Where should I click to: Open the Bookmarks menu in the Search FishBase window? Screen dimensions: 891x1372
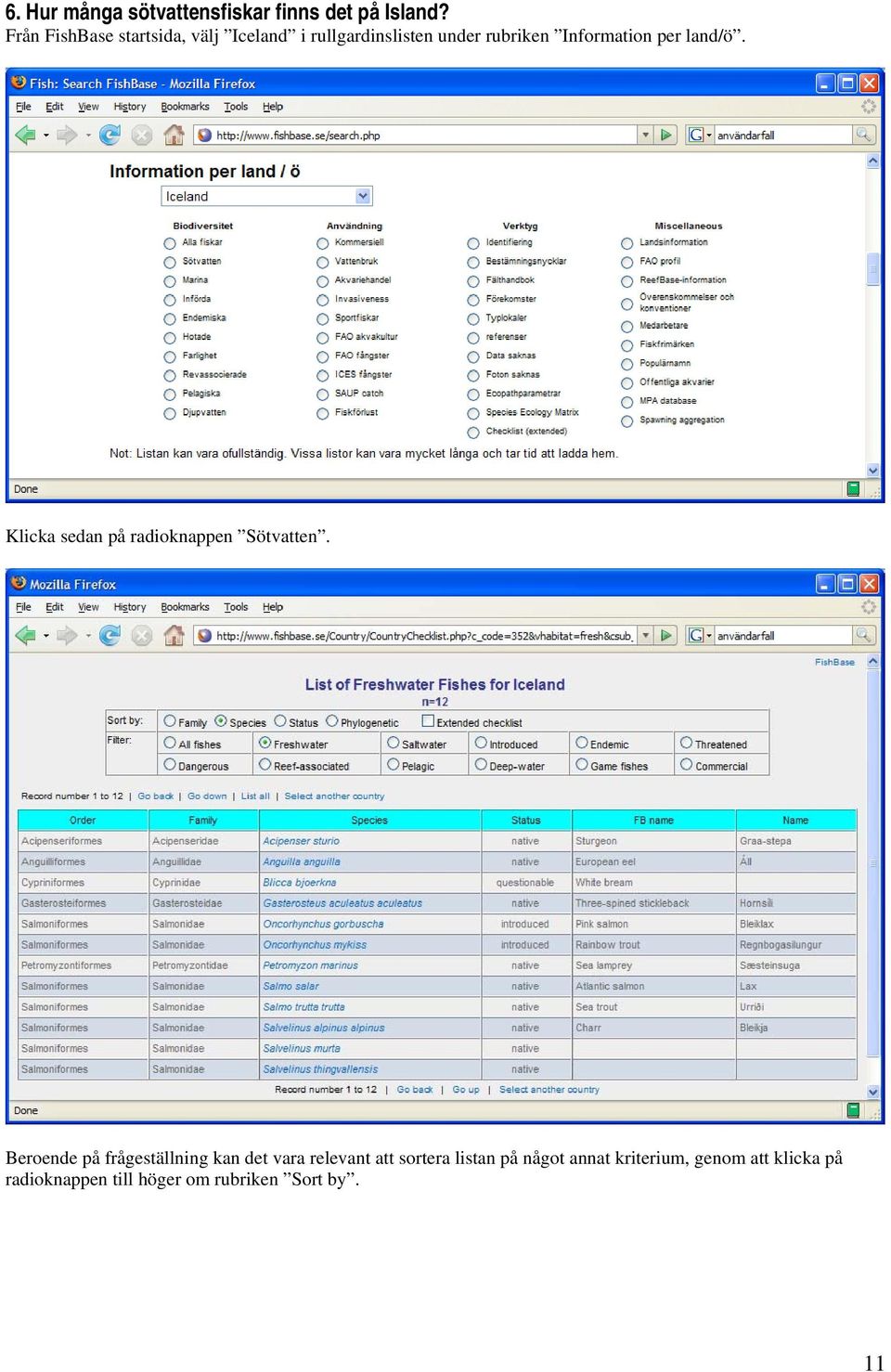tap(185, 107)
